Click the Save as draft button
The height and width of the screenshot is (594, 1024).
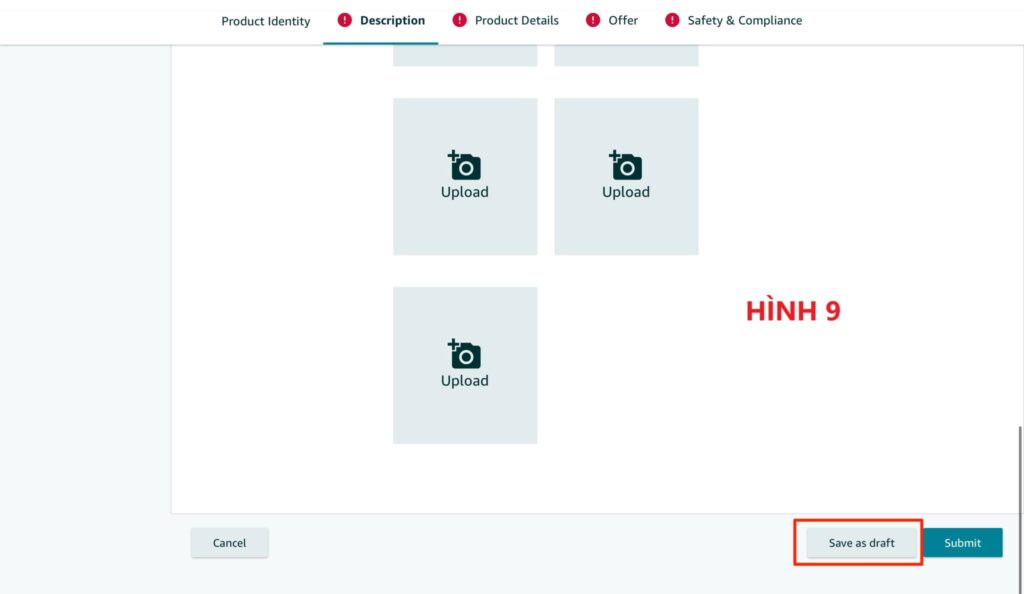tap(861, 543)
